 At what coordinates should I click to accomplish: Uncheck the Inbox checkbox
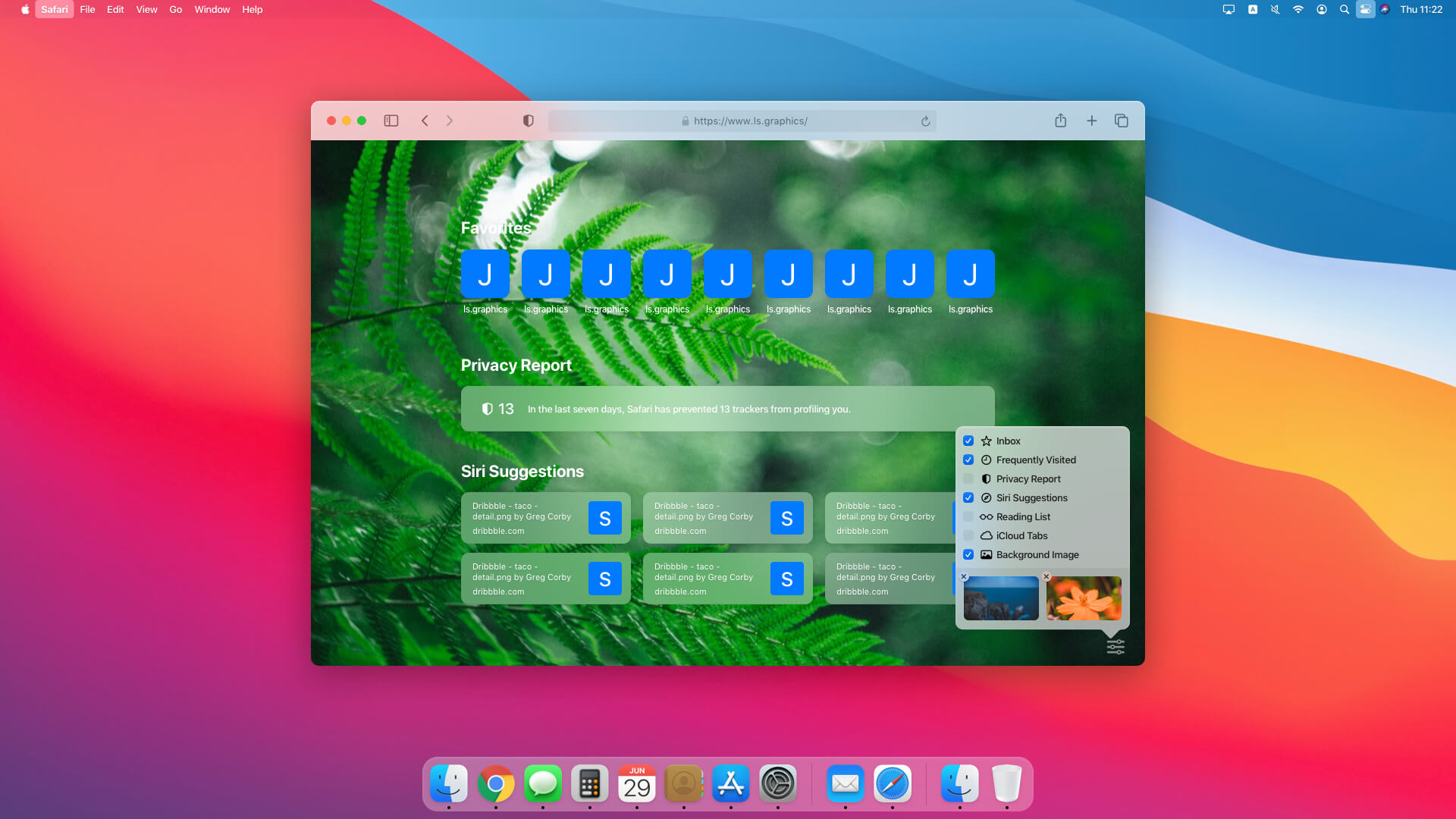tap(968, 441)
